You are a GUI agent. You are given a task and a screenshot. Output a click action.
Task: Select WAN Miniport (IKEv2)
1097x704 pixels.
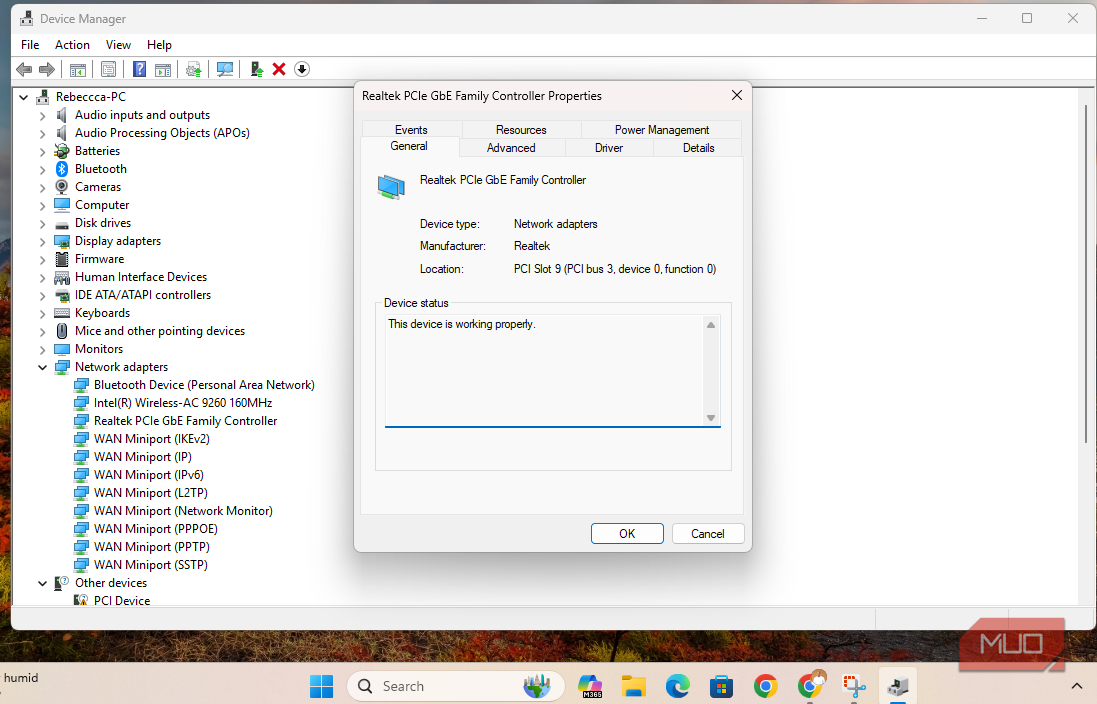tap(152, 439)
